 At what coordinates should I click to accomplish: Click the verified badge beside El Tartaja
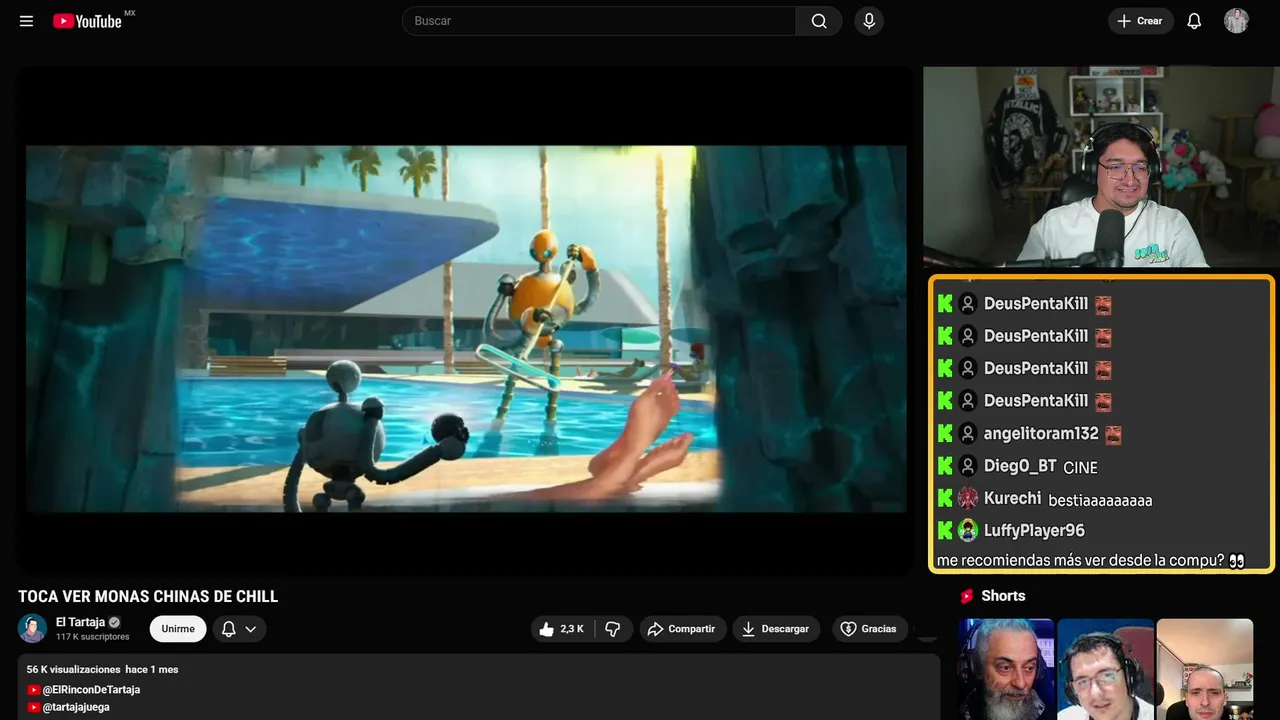[115, 622]
